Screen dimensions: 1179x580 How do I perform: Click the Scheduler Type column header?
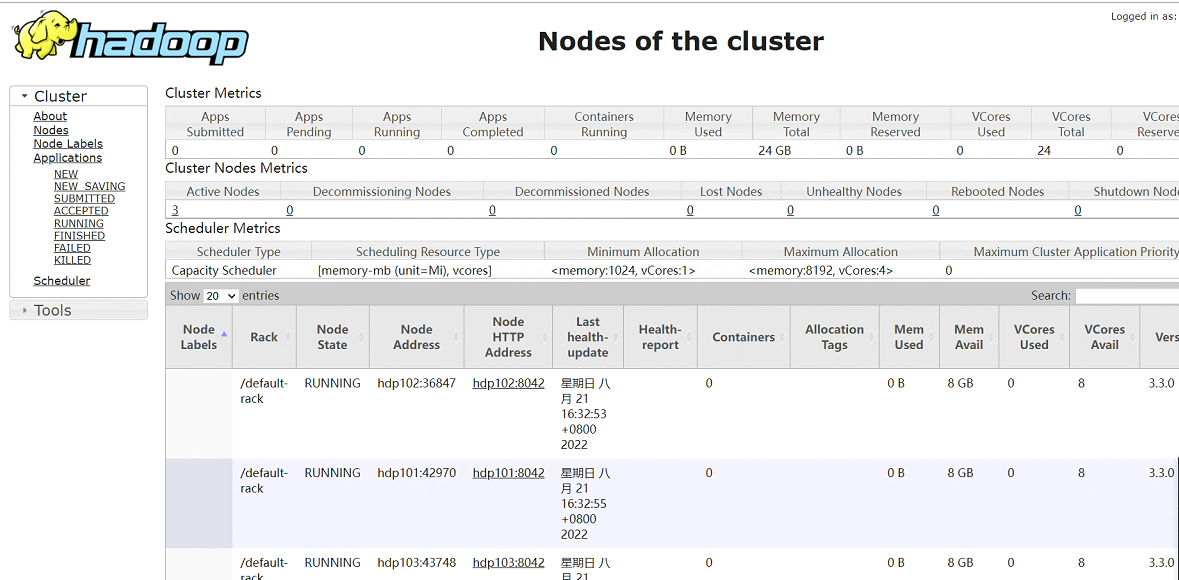238,252
